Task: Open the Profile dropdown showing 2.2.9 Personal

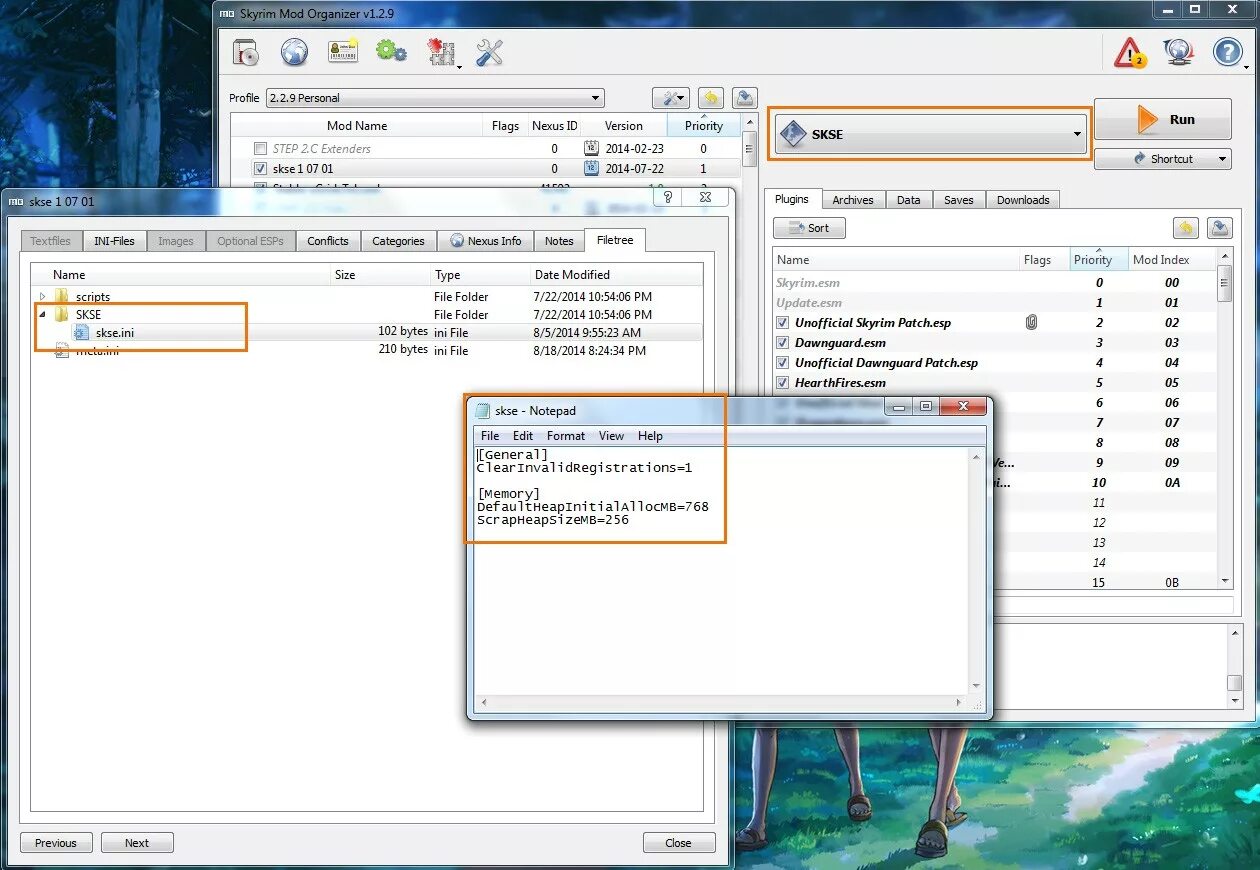Action: tap(434, 98)
